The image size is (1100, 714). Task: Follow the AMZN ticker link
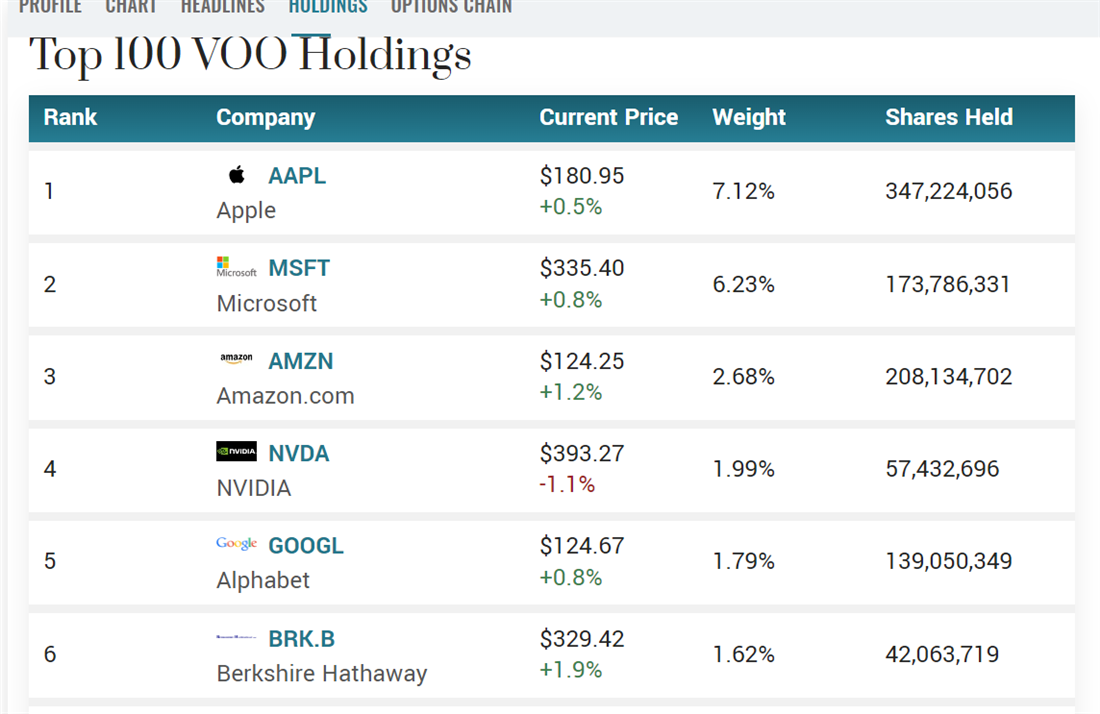point(301,361)
